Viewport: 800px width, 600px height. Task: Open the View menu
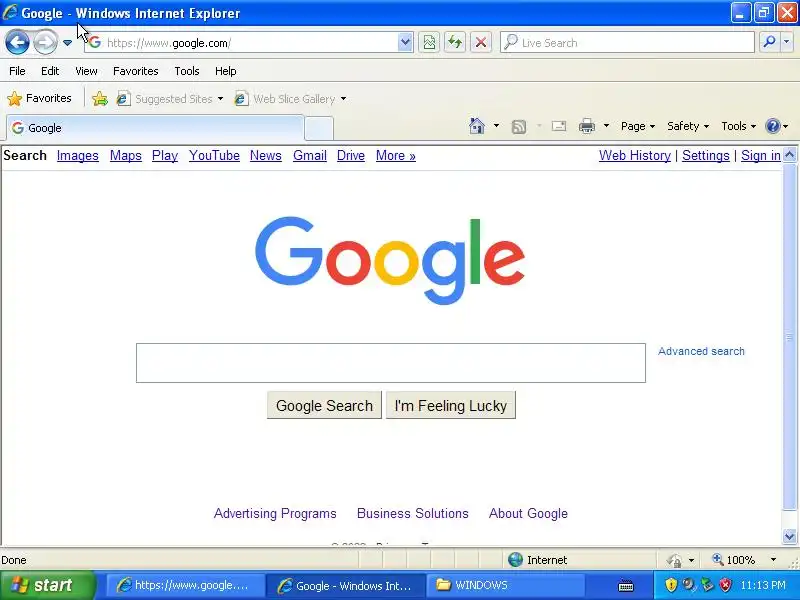(x=86, y=71)
